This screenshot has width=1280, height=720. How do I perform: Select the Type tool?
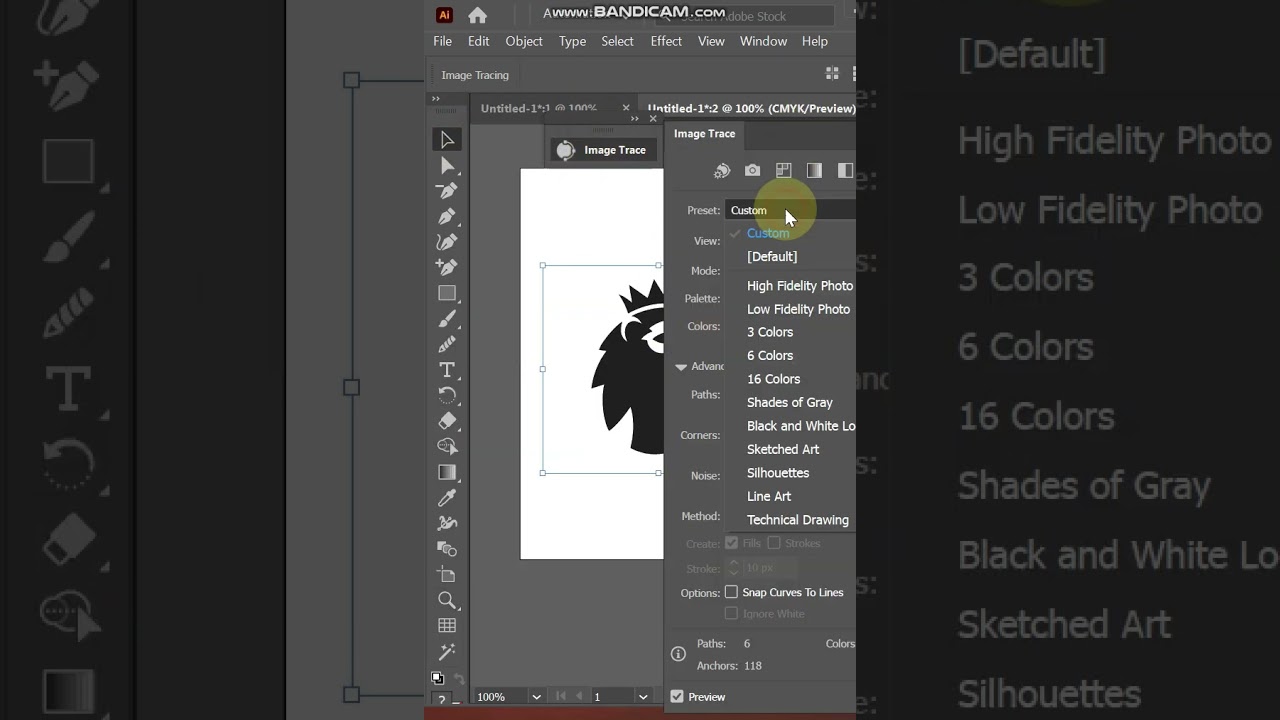click(447, 370)
